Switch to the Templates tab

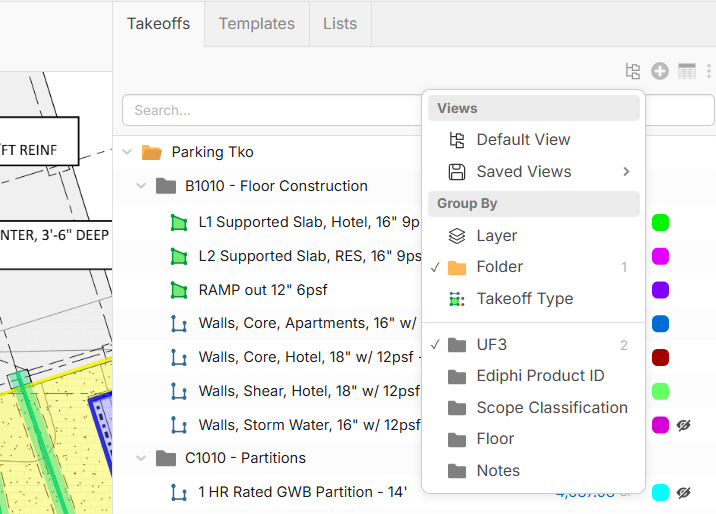click(256, 23)
